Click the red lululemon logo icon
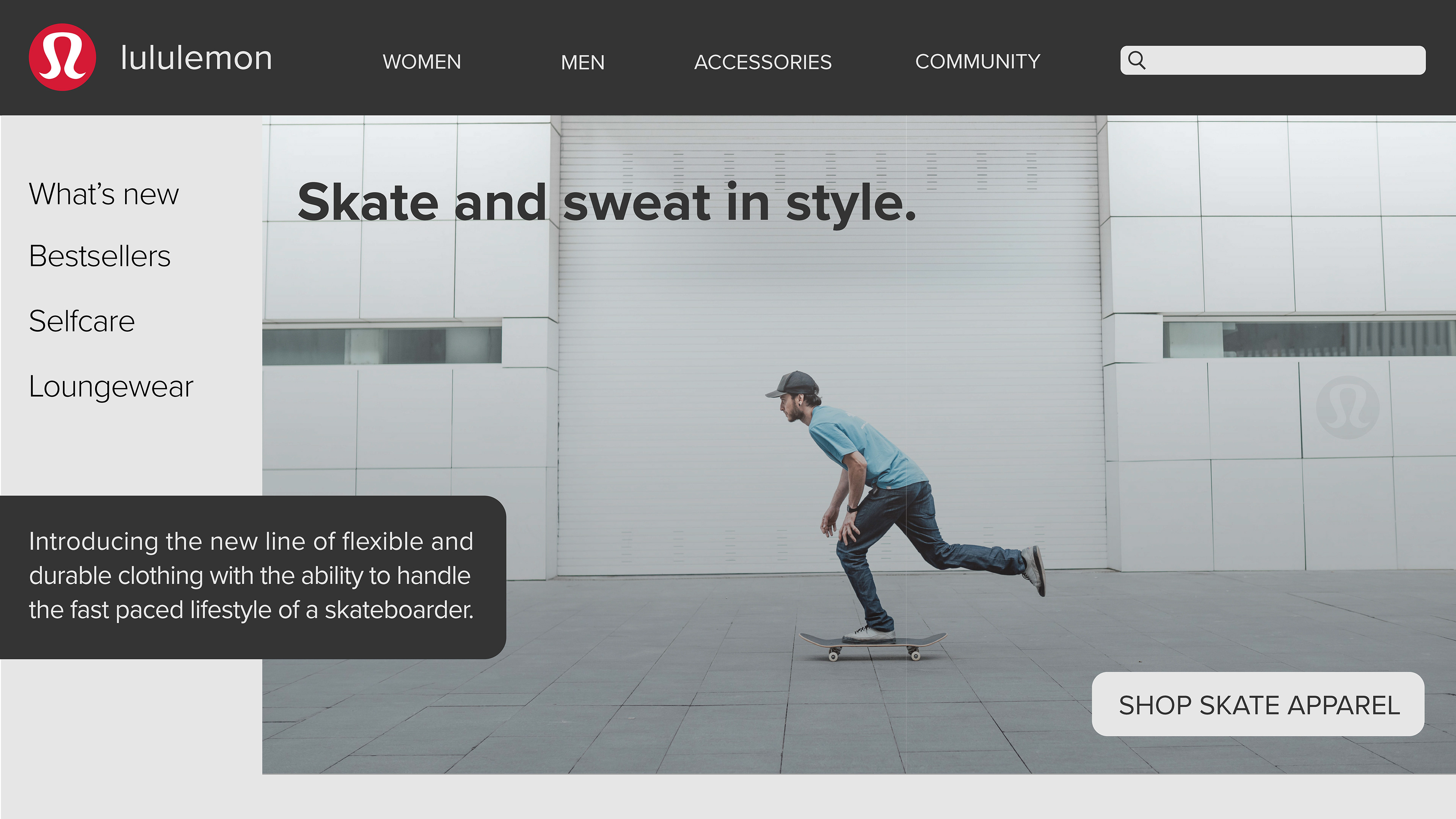The height and width of the screenshot is (819, 1456). [62, 57]
